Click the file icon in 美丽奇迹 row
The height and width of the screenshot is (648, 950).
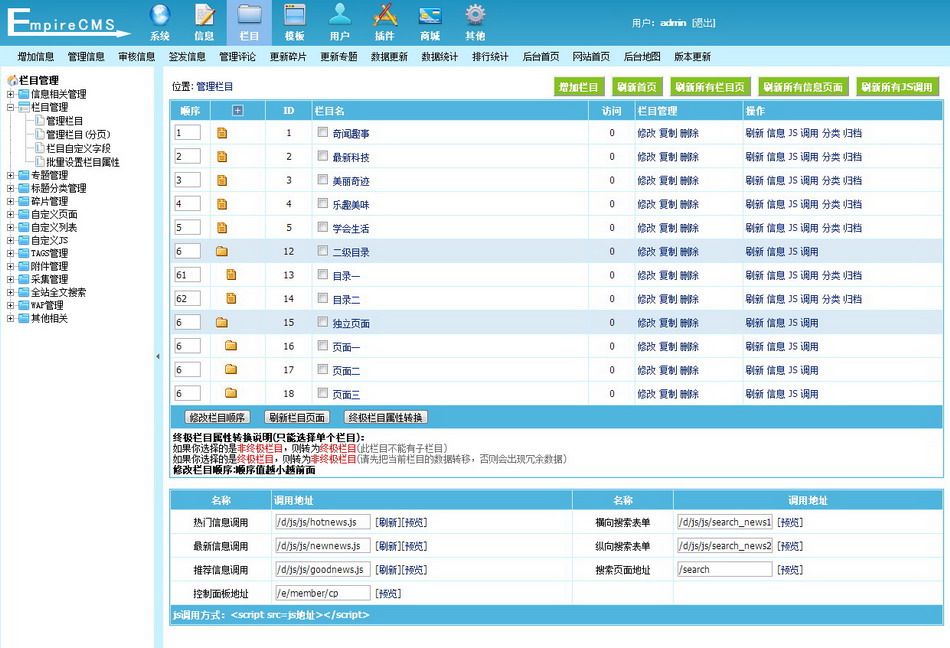(222, 180)
